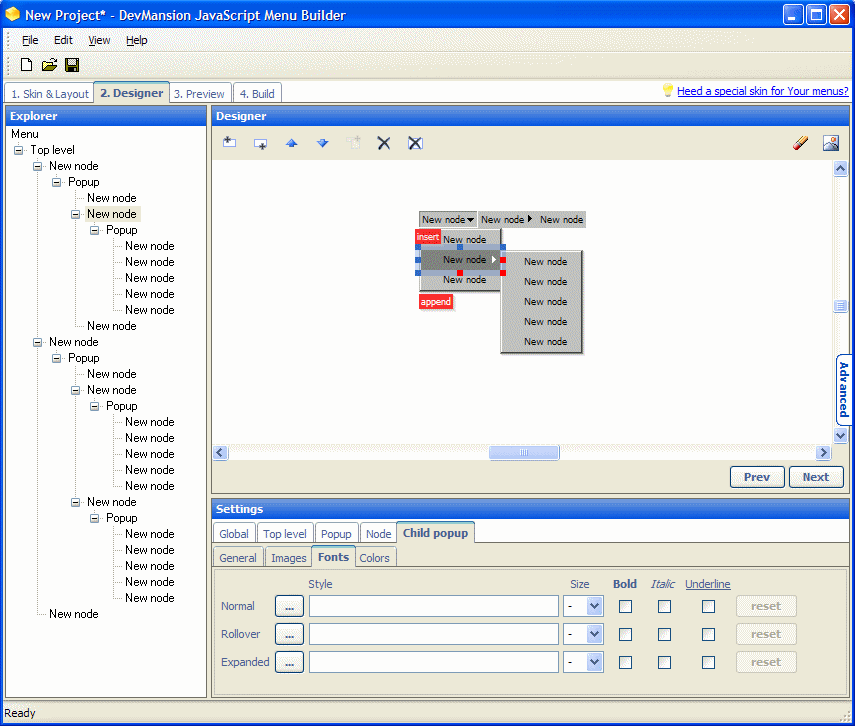855x726 pixels.
Task: Click reset for the Expanded font row
Action: click(x=766, y=662)
